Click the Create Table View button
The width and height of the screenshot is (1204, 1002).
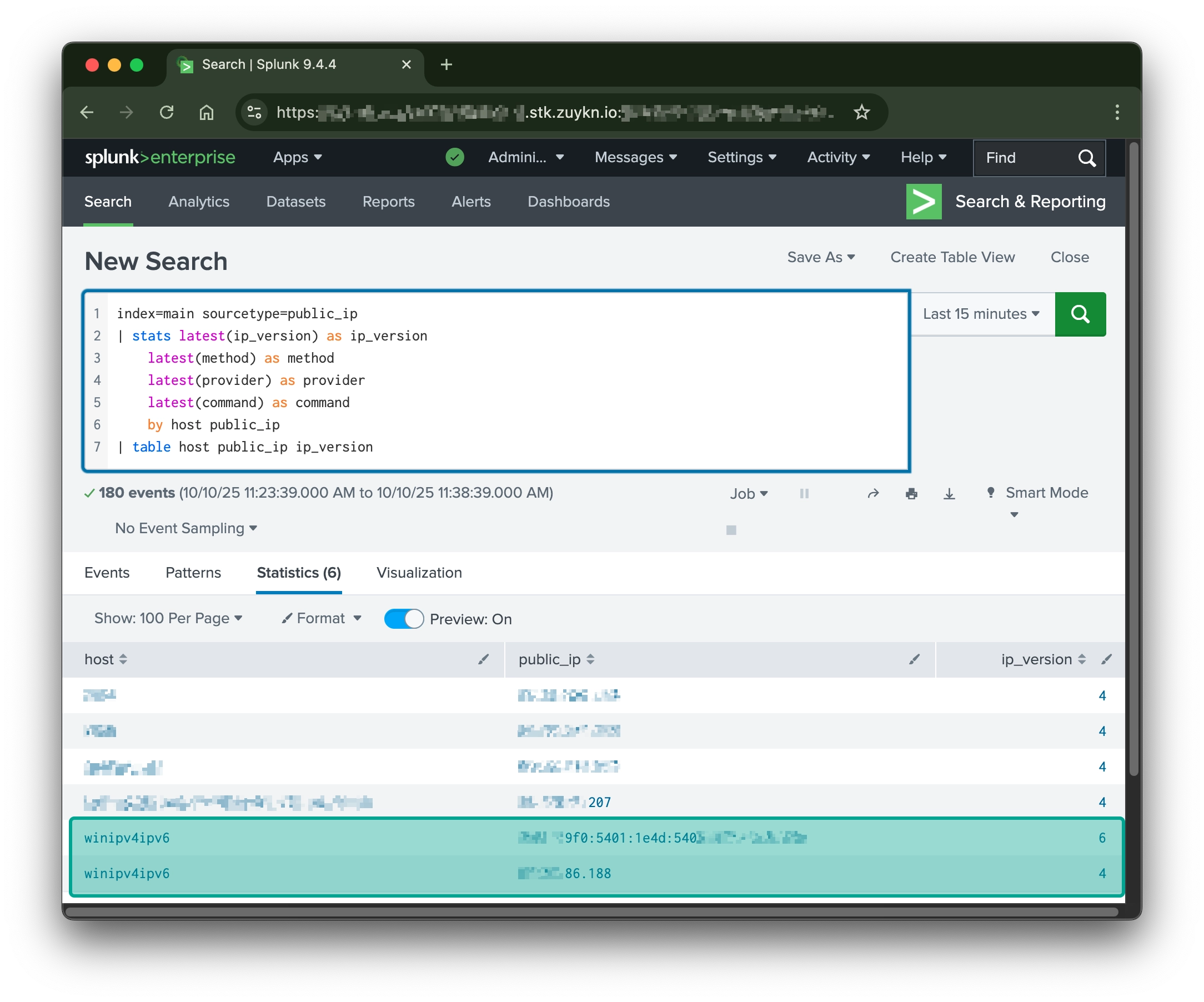952,257
